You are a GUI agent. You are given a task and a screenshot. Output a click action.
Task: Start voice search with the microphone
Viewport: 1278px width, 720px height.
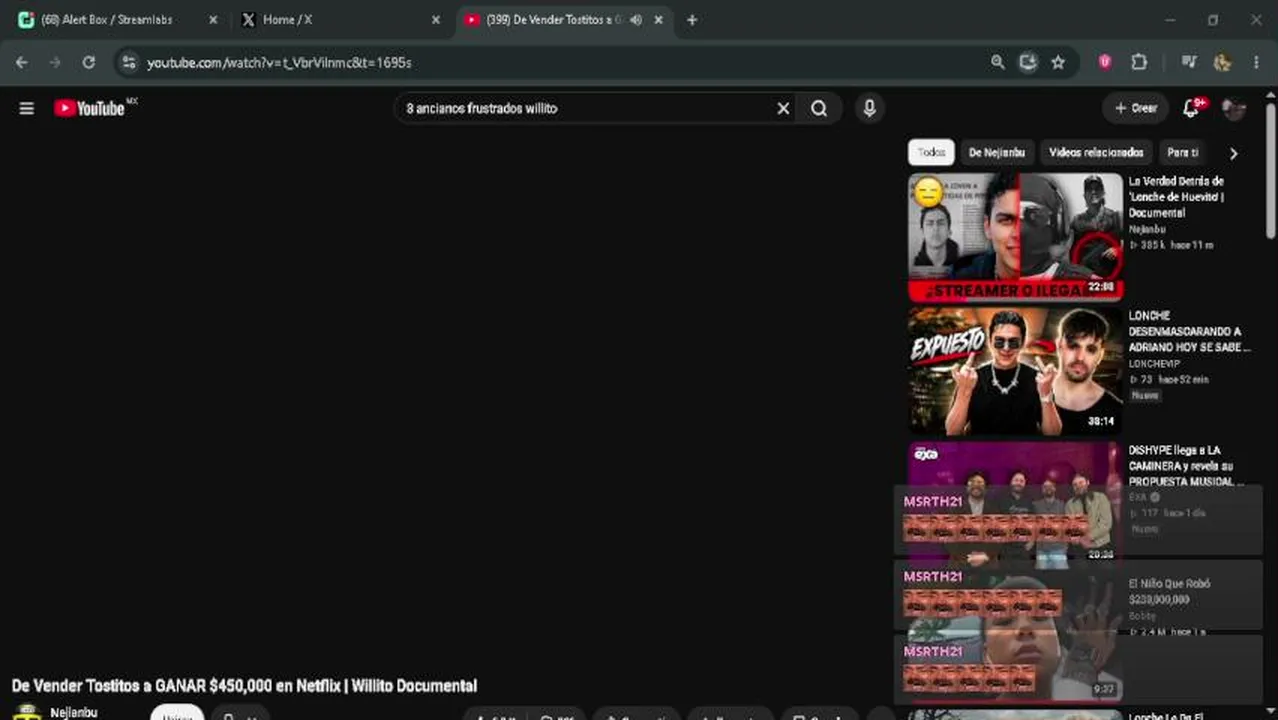(x=869, y=108)
